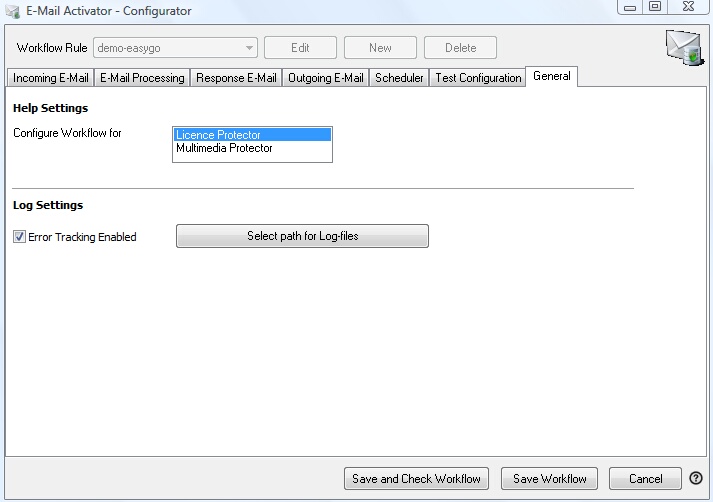The image size is (713, 502).
Task: Click the E-Mail Activator envelope logo
Action: point(684,48)
